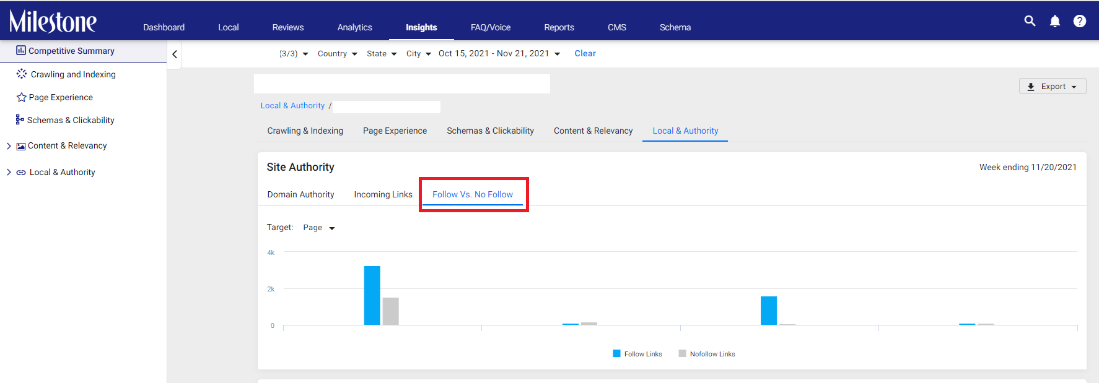Select Follow Vs. No Follow sub-tab
1099x383 pixels.
pyautogui.click(x=473, y=194)
